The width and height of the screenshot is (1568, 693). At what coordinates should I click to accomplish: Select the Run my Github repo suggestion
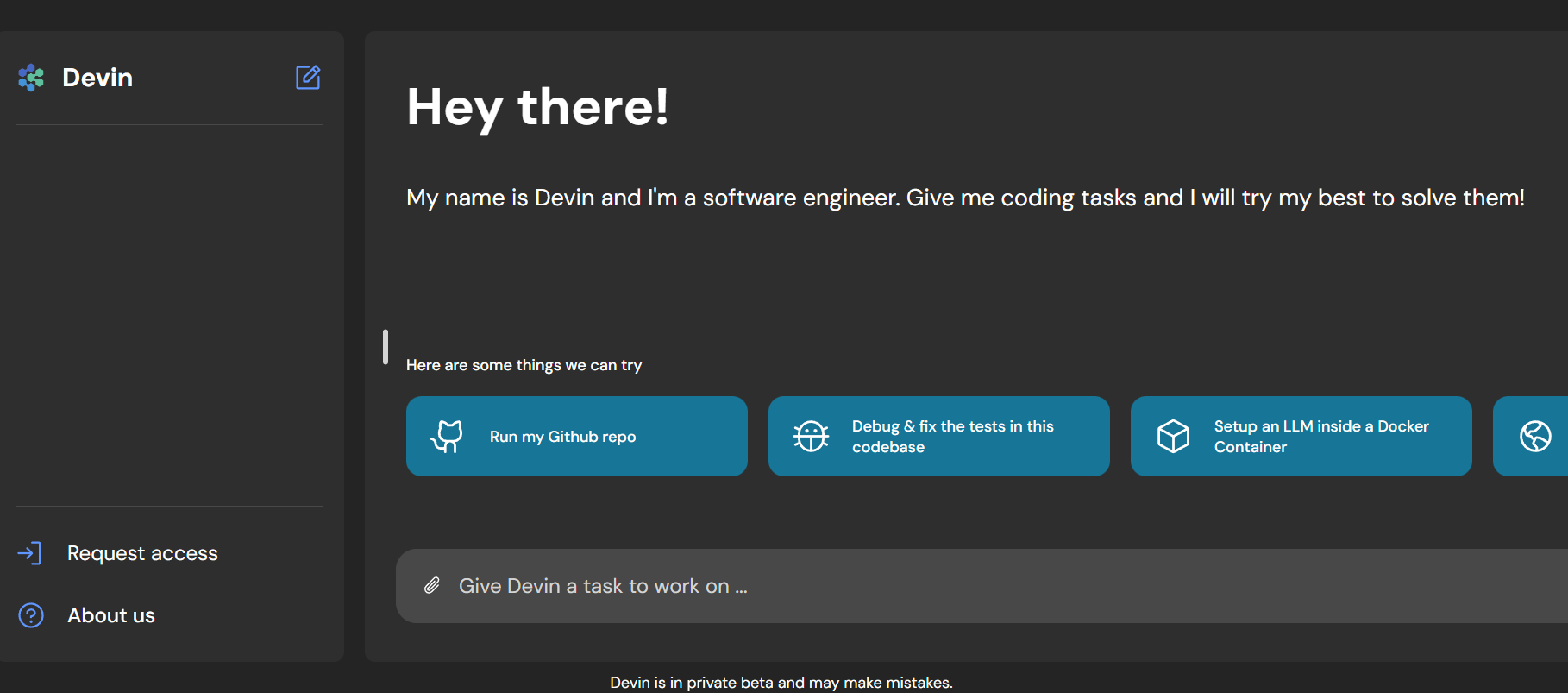click(x=577, y=436)
